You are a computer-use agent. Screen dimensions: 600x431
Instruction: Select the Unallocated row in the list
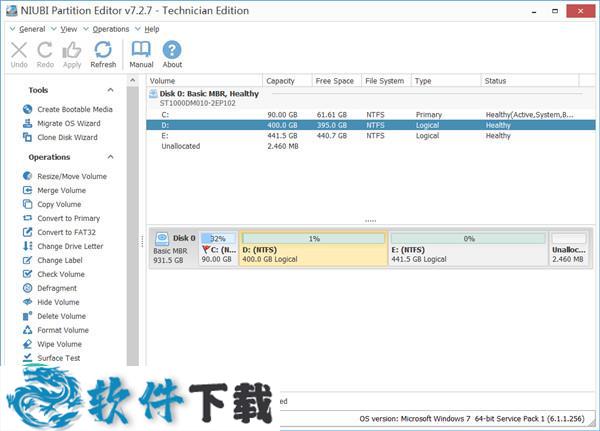370,146
